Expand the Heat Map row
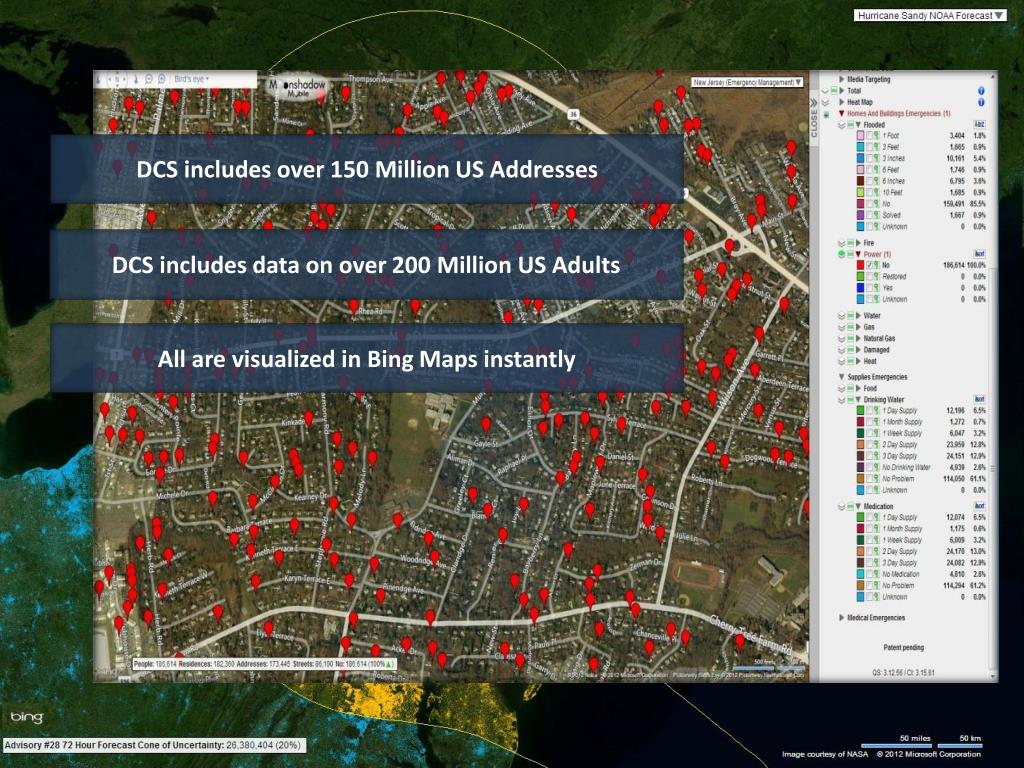The image size is (1024, 768). click(842, 102)
